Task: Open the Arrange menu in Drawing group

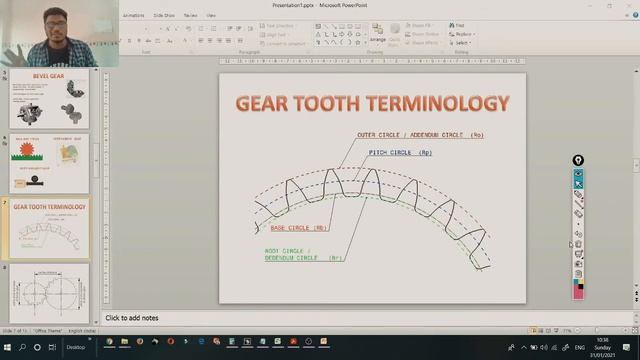Action: (x=378, y=33)
